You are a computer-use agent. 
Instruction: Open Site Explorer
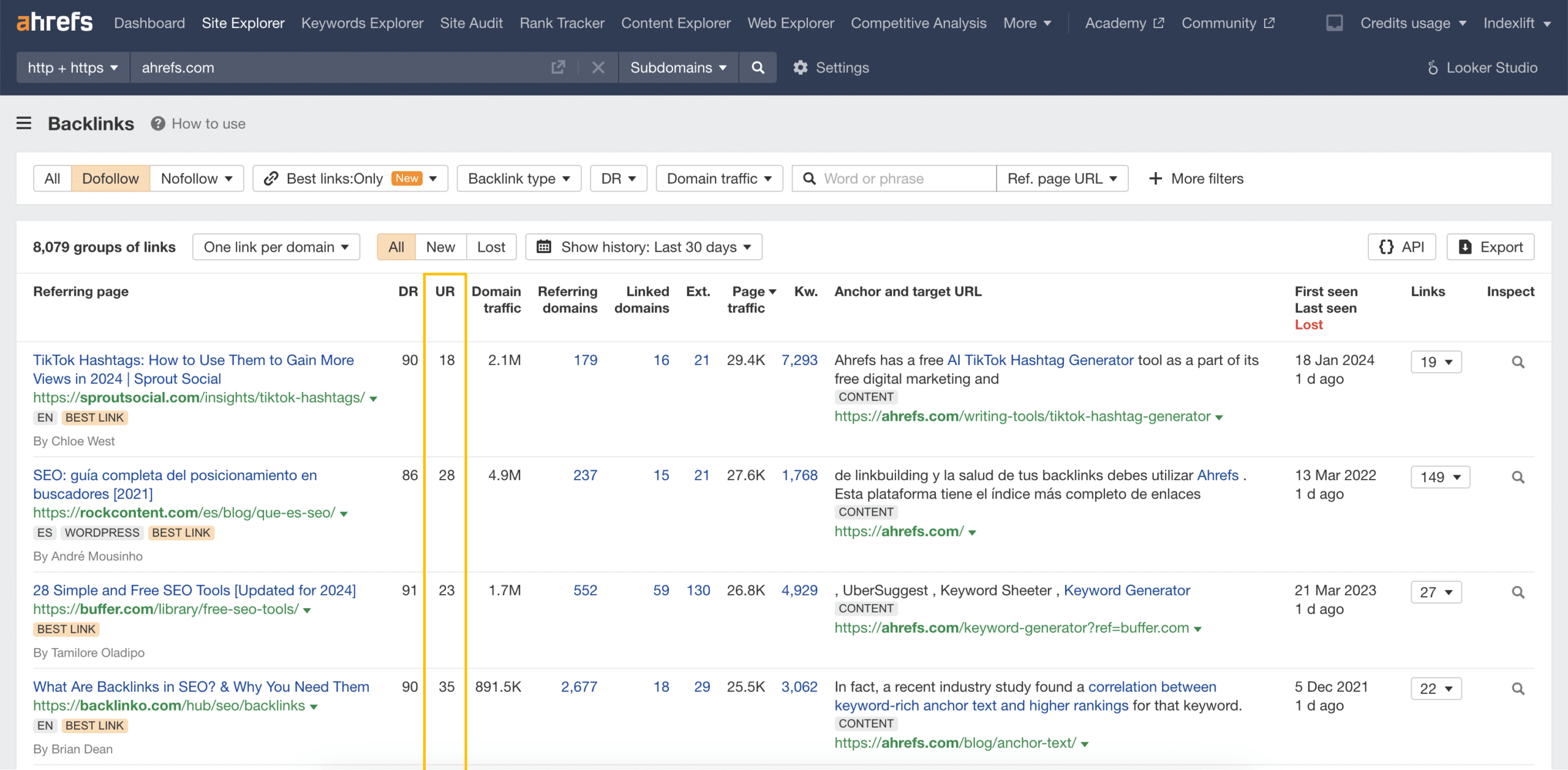pyautogui.click(x=243, y=23)
